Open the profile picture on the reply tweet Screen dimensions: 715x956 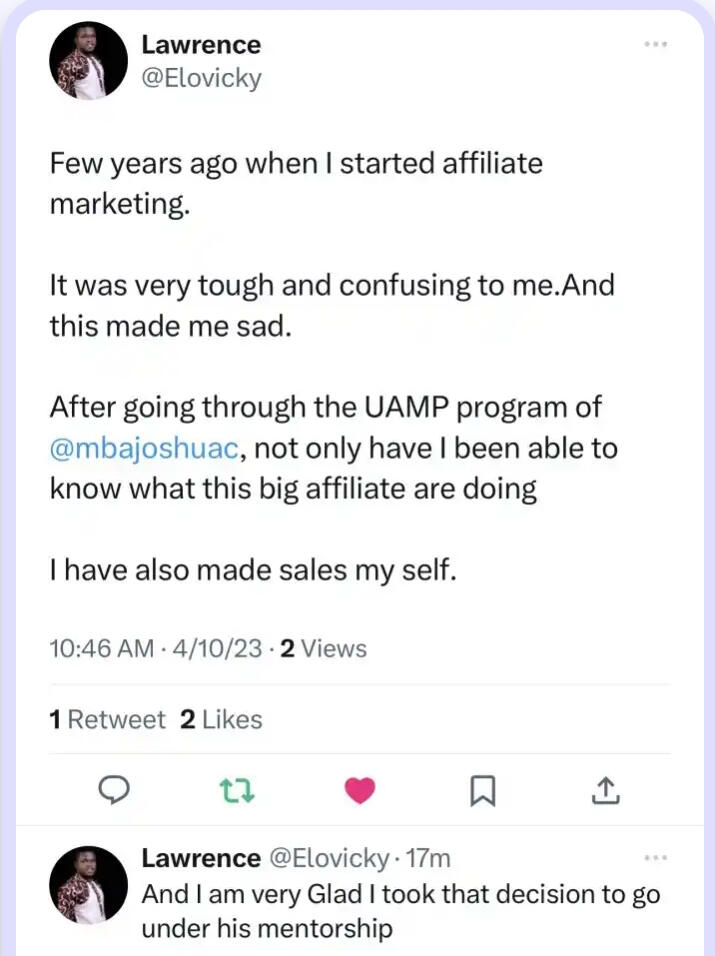[89, 884]
